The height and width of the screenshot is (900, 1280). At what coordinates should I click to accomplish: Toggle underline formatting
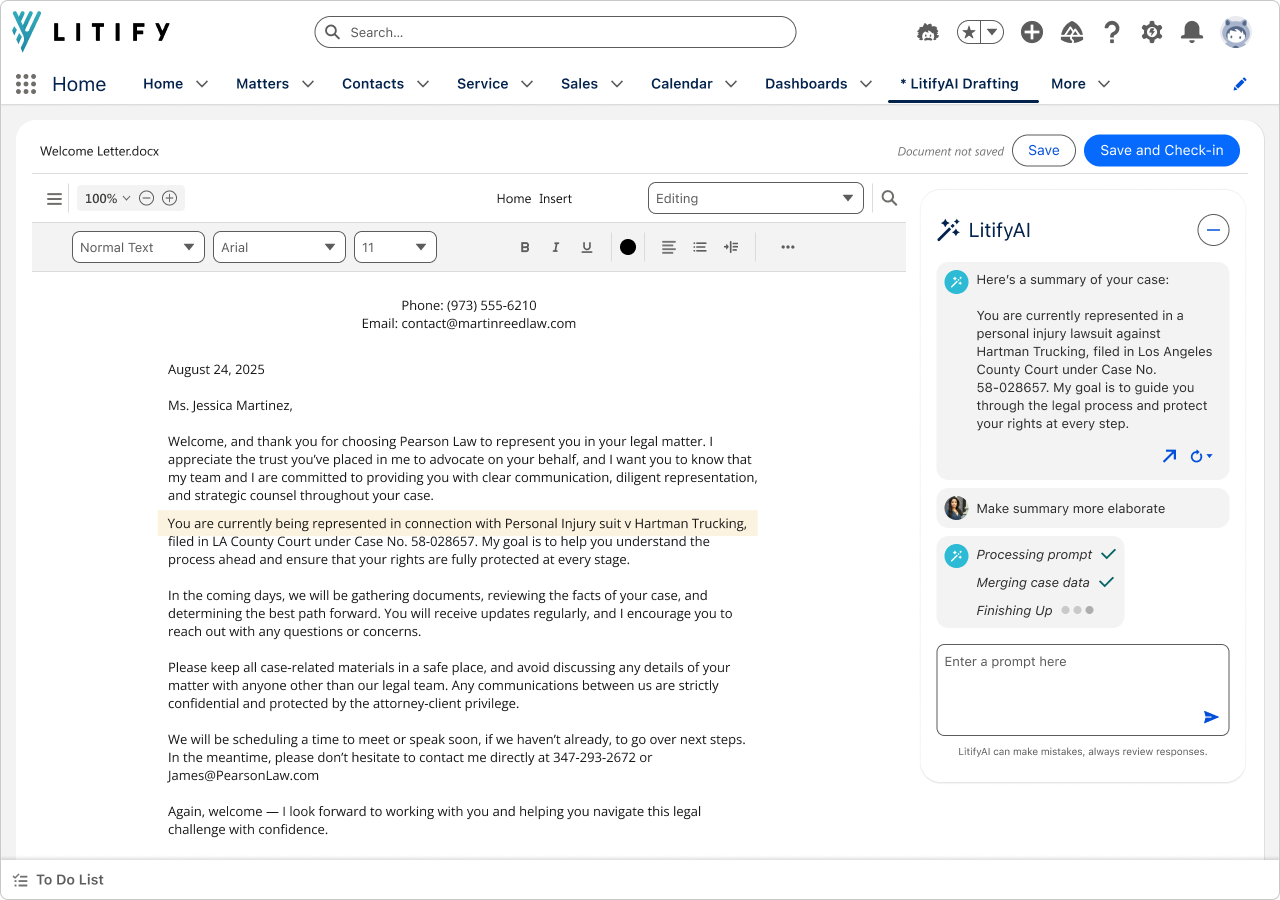[587, 247]
